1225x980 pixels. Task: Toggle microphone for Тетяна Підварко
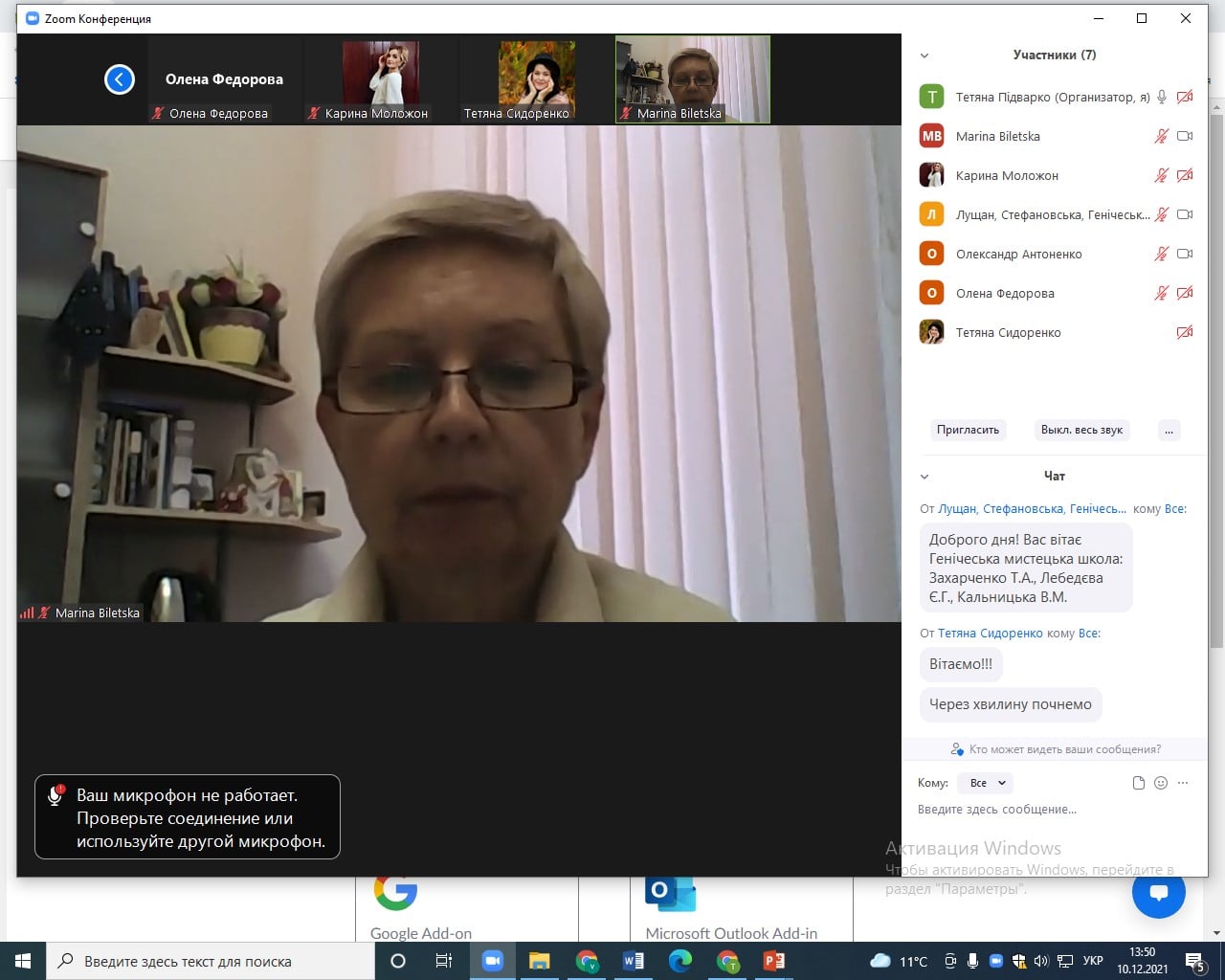(x=1162, y=97)
